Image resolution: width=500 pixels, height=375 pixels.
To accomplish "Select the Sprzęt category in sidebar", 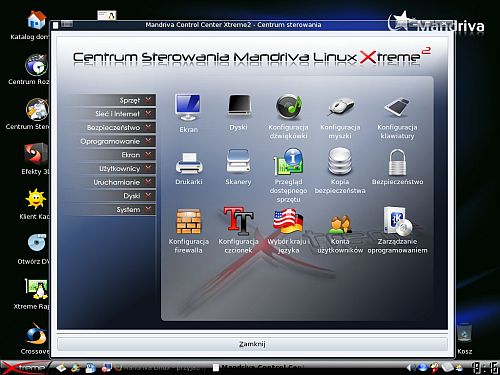I will 114,100.
